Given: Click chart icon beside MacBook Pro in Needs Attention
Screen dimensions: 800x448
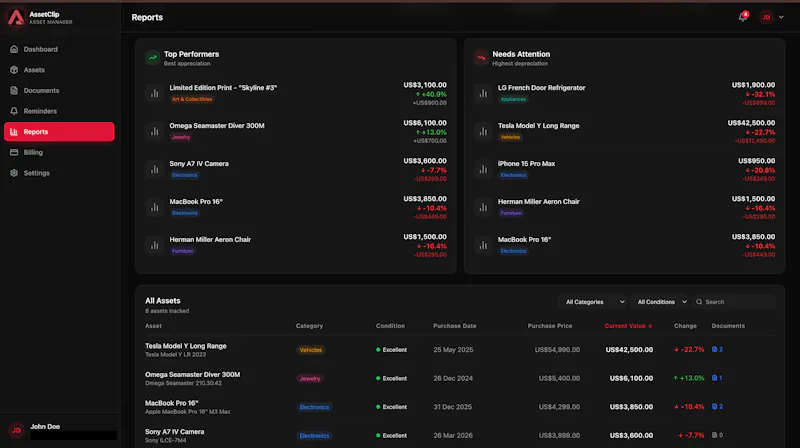Looking at the screenshot, I should [483, 245].
